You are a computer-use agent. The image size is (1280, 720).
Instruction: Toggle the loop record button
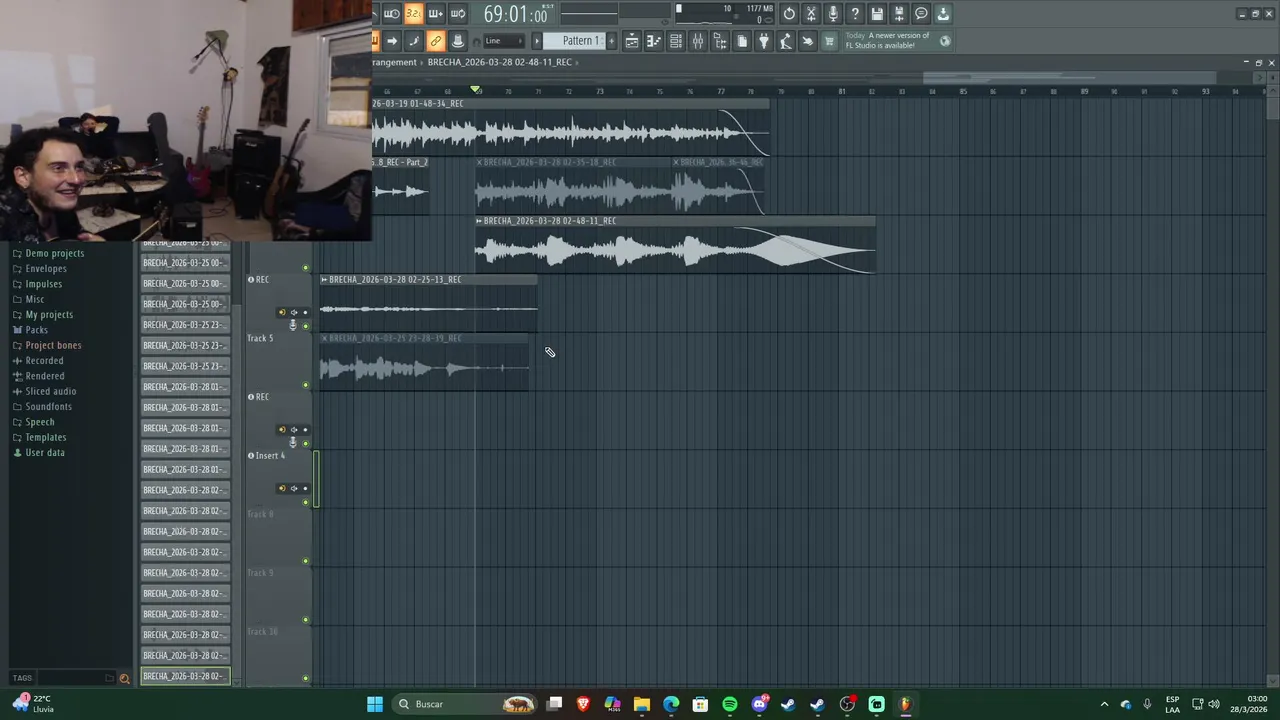click(x=458, y=14)
